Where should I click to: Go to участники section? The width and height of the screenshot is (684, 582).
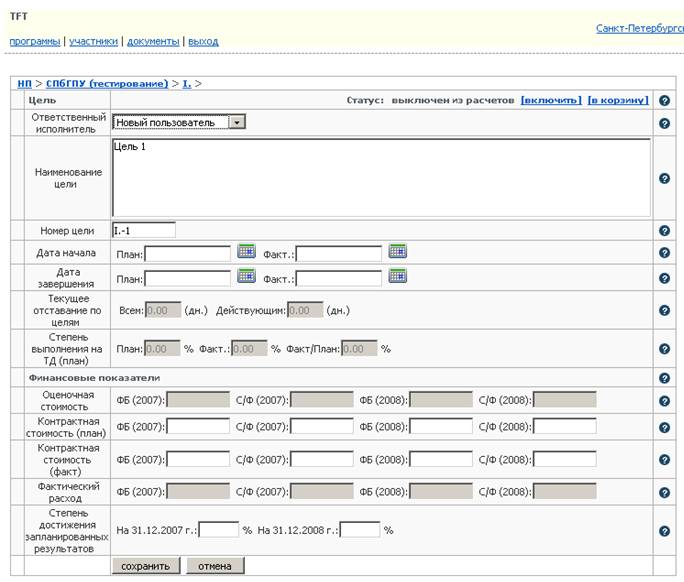coord(93,41)
